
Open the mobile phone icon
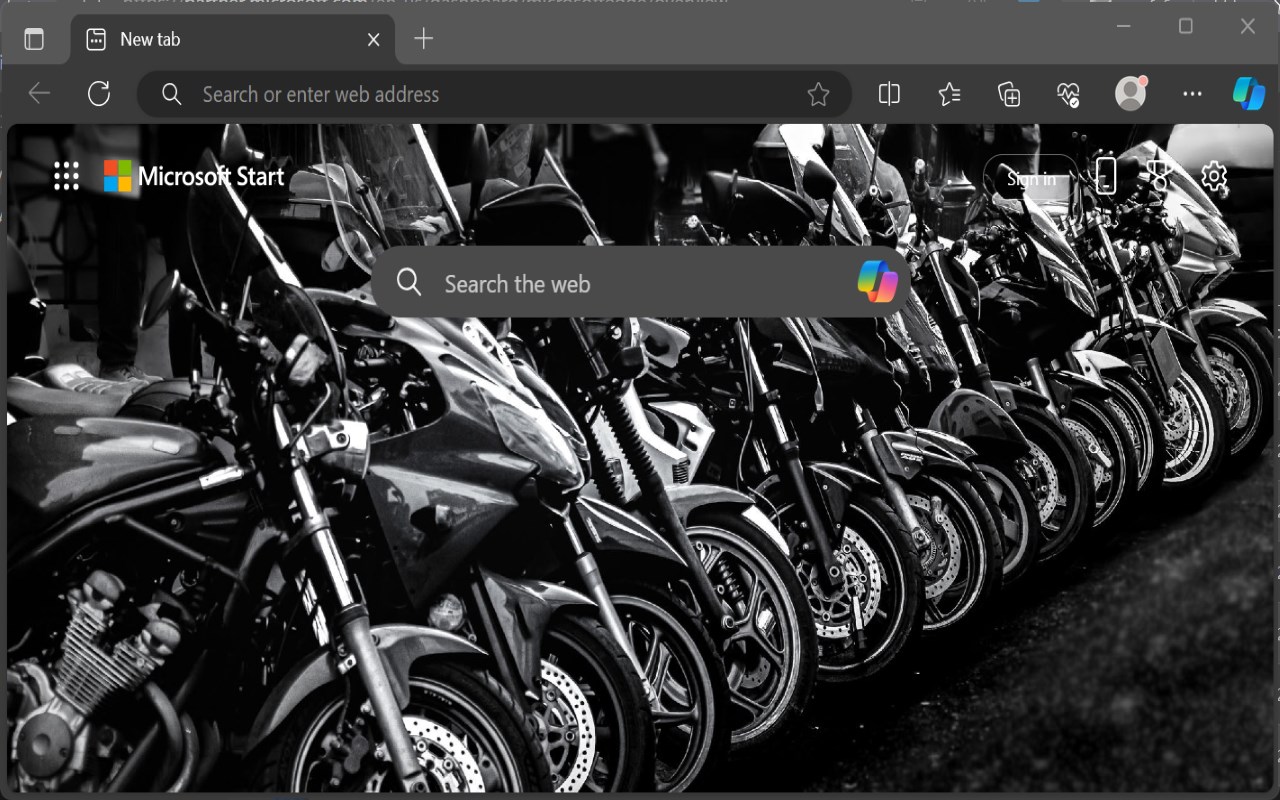[1105, 176]
